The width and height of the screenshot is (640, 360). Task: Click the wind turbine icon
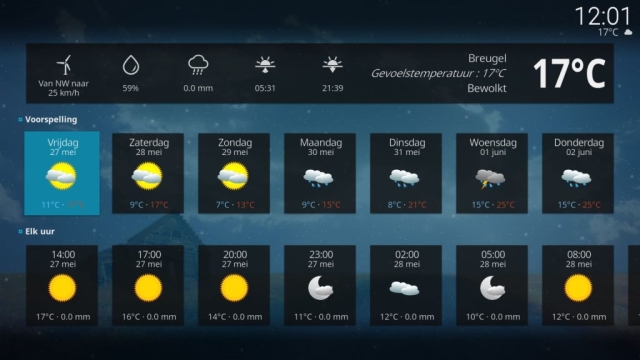(64, 65)
